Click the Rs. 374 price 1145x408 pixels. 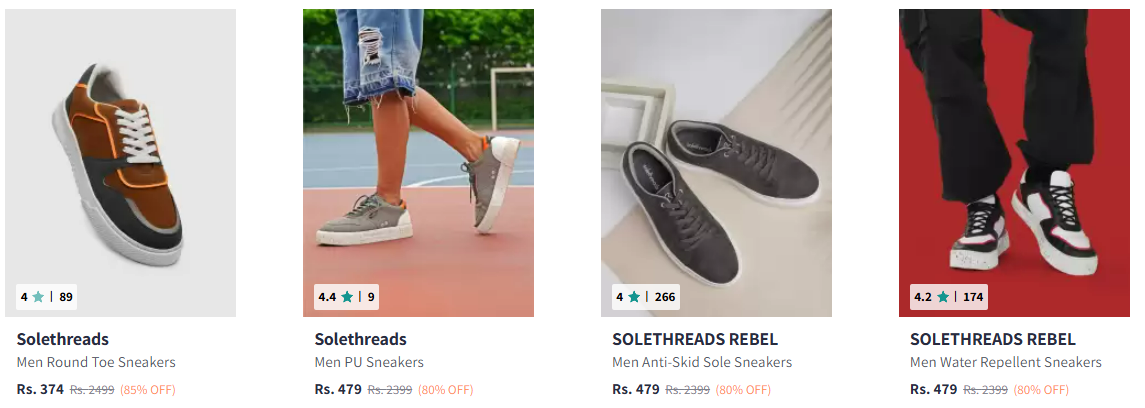pyautogui.click(x=40, y=390)
